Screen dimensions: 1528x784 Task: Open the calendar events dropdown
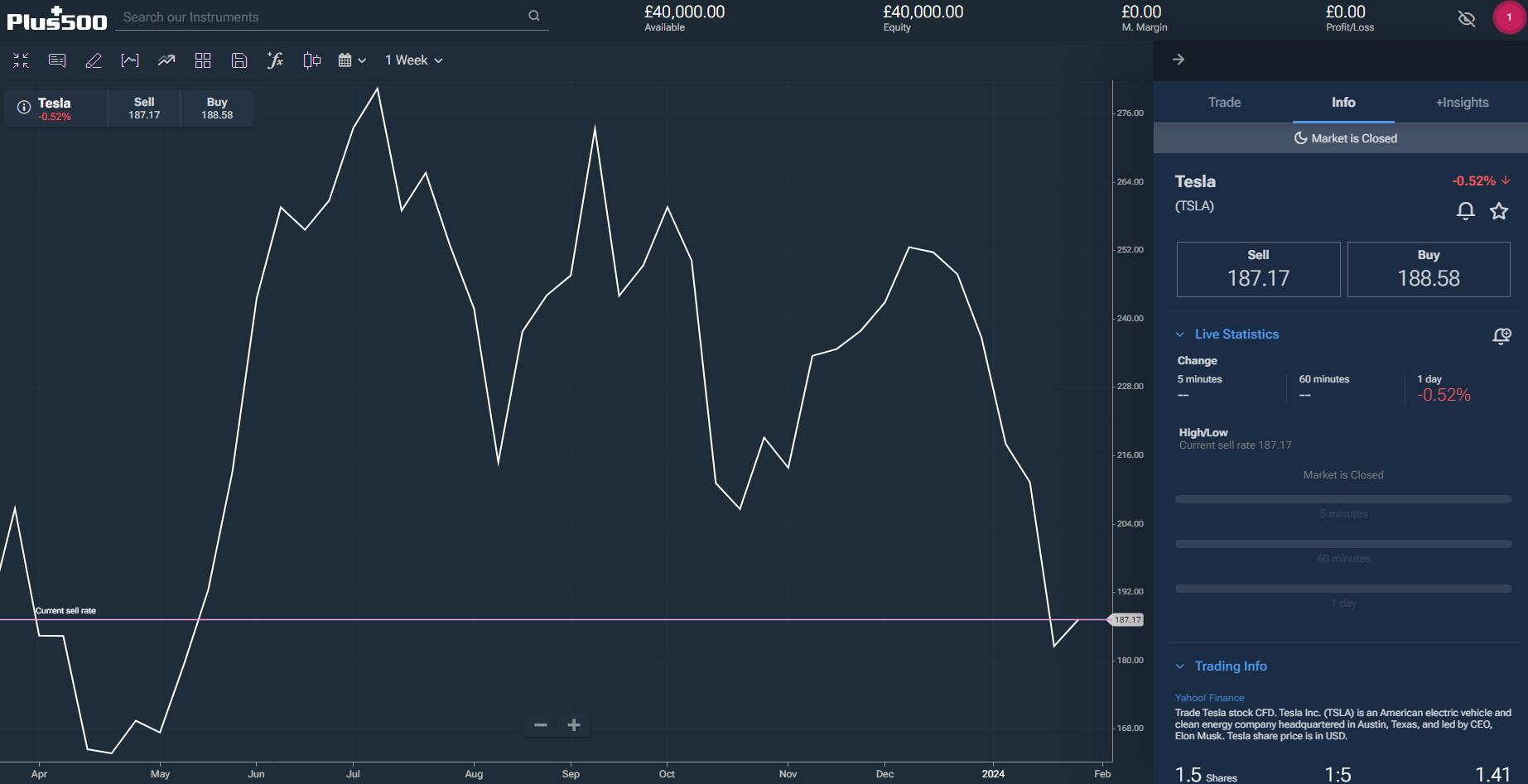pyautogui.click(x=350, y=60)
